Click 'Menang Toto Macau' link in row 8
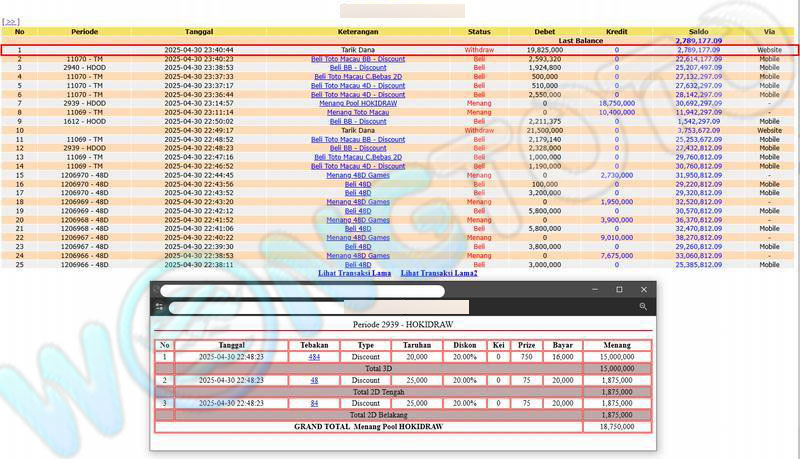 click(358, 112)
